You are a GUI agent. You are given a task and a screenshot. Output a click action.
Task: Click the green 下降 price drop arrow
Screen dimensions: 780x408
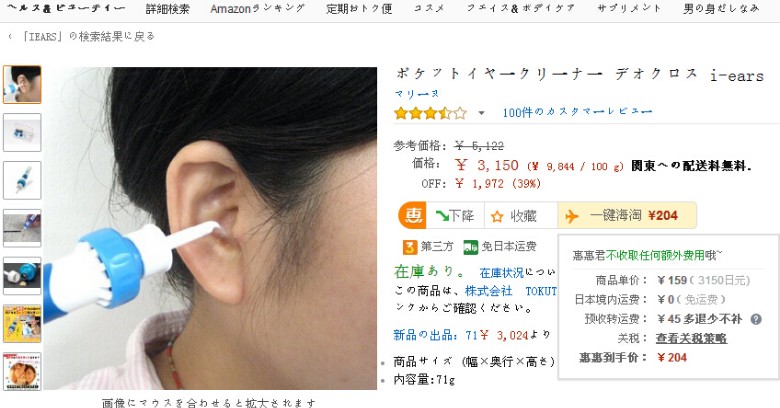pos(442,215)
